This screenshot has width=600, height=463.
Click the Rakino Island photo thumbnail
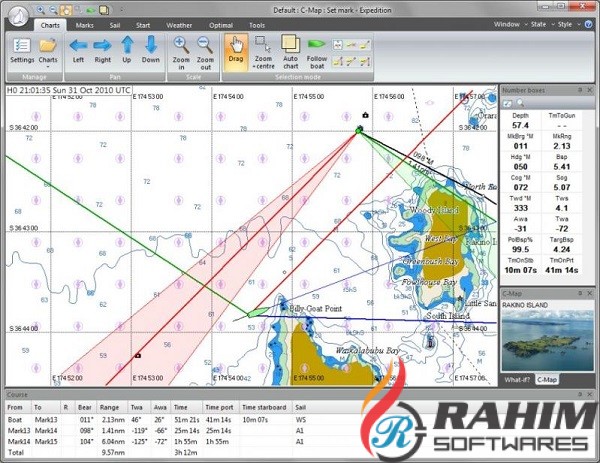(x=547, y=341)
